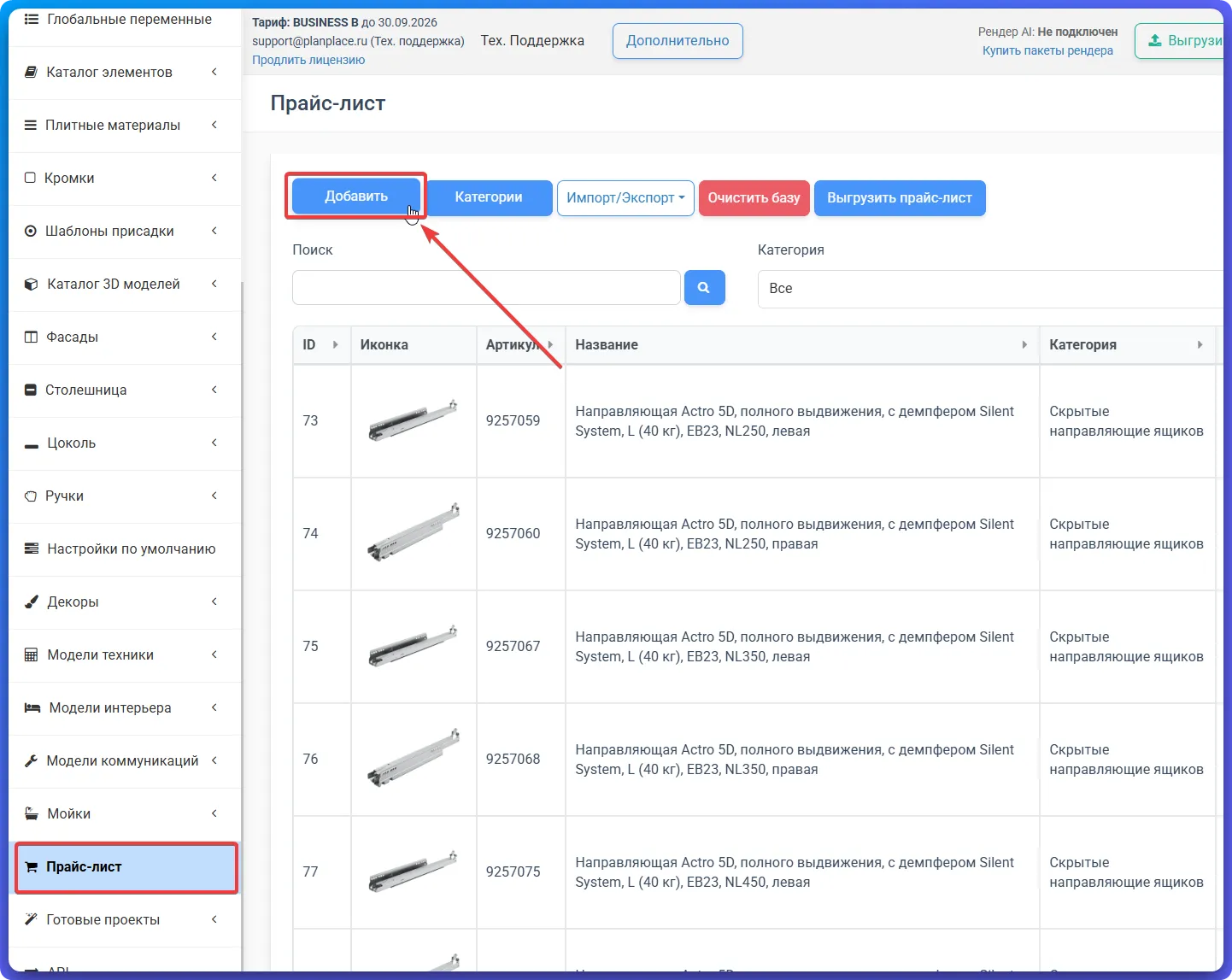This screenshot has height=980, width=1232.
Task: Open Настройки по умолчанию menu item
Action: 125,549
